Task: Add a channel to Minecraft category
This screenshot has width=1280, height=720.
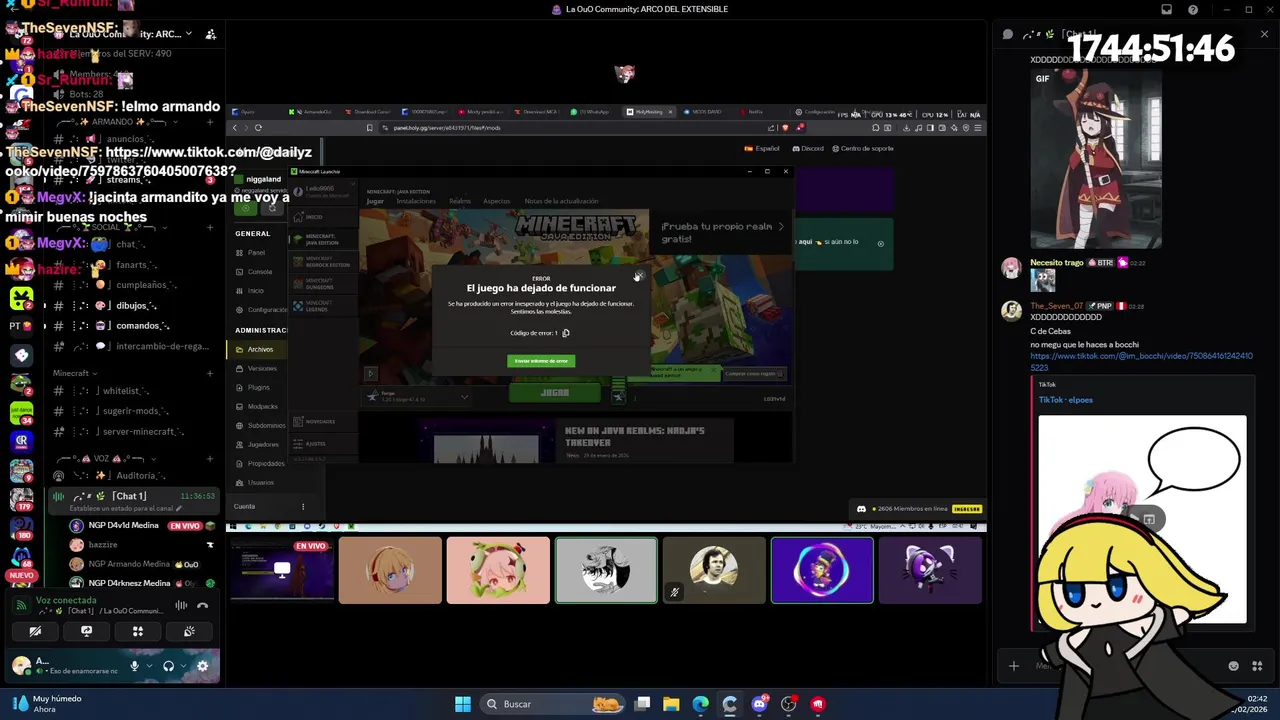Action: tap(210, 373)
